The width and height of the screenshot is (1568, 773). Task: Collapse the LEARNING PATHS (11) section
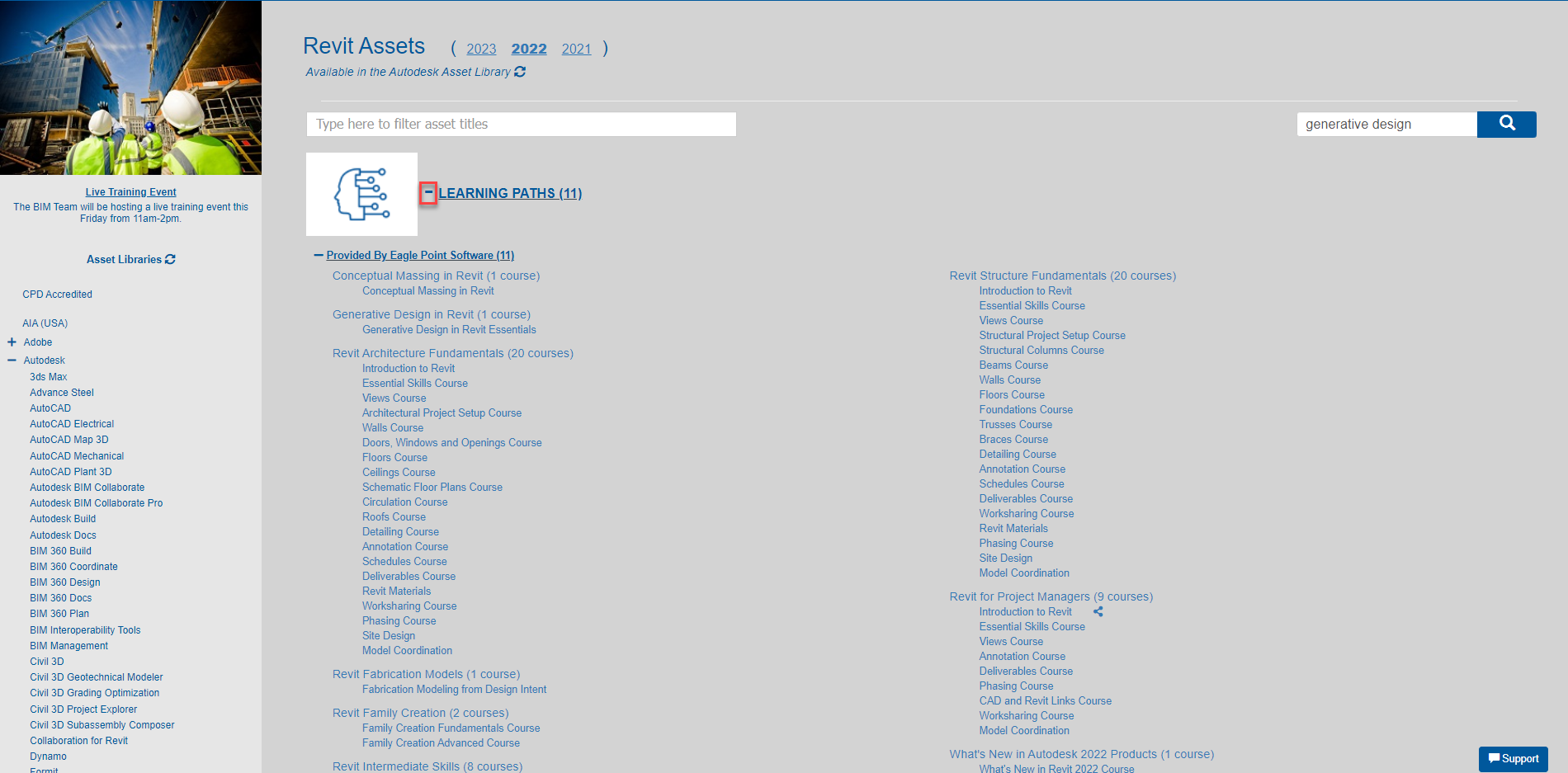[x=429, y=193]
